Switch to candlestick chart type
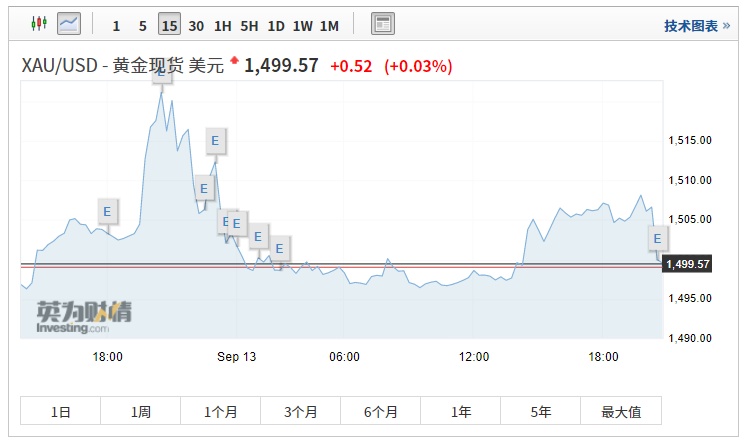This screenshot has height=445, width=748. point(39,24)
